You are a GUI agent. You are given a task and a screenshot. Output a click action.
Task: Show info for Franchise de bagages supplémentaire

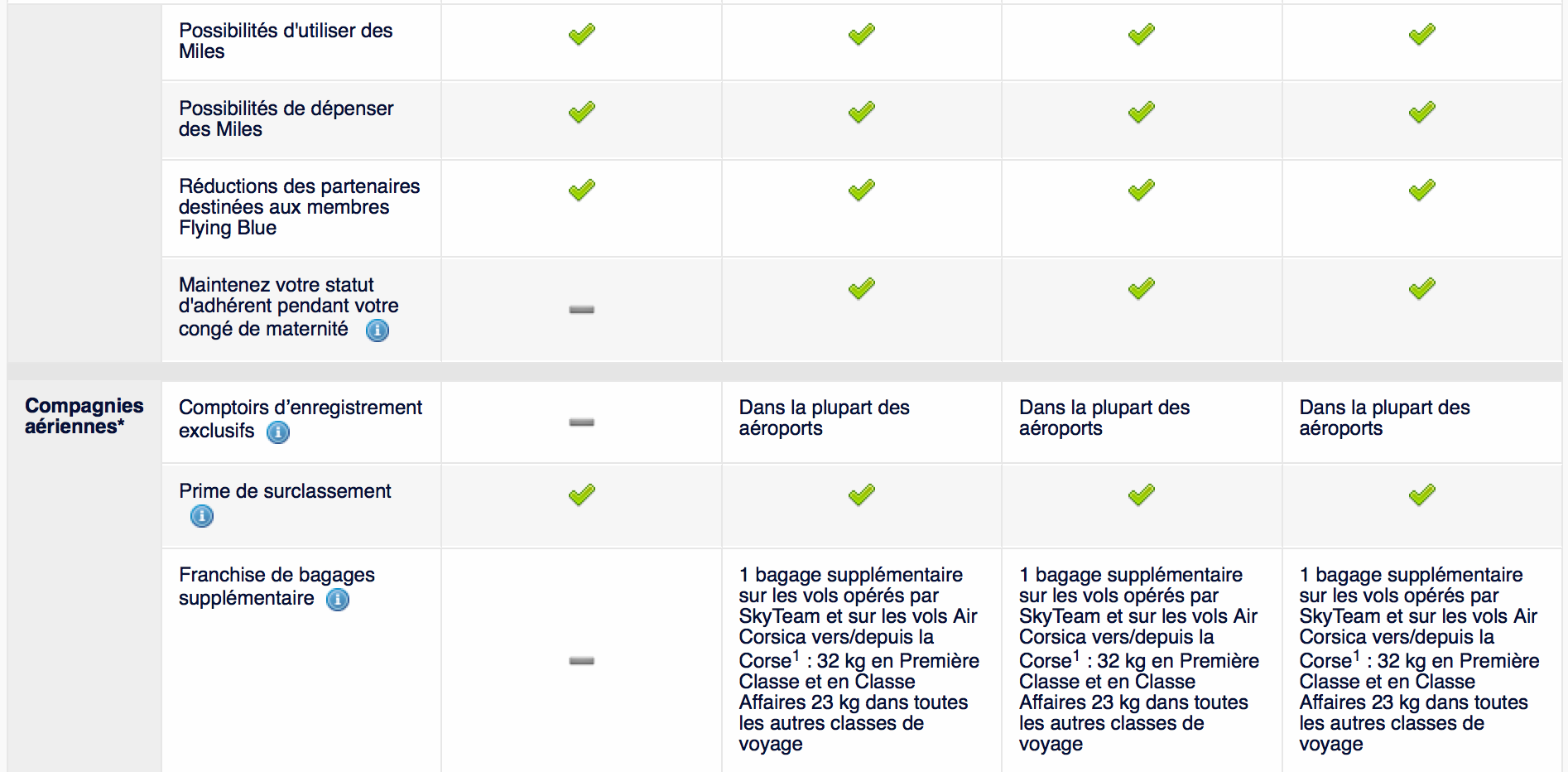coord(338,599)
